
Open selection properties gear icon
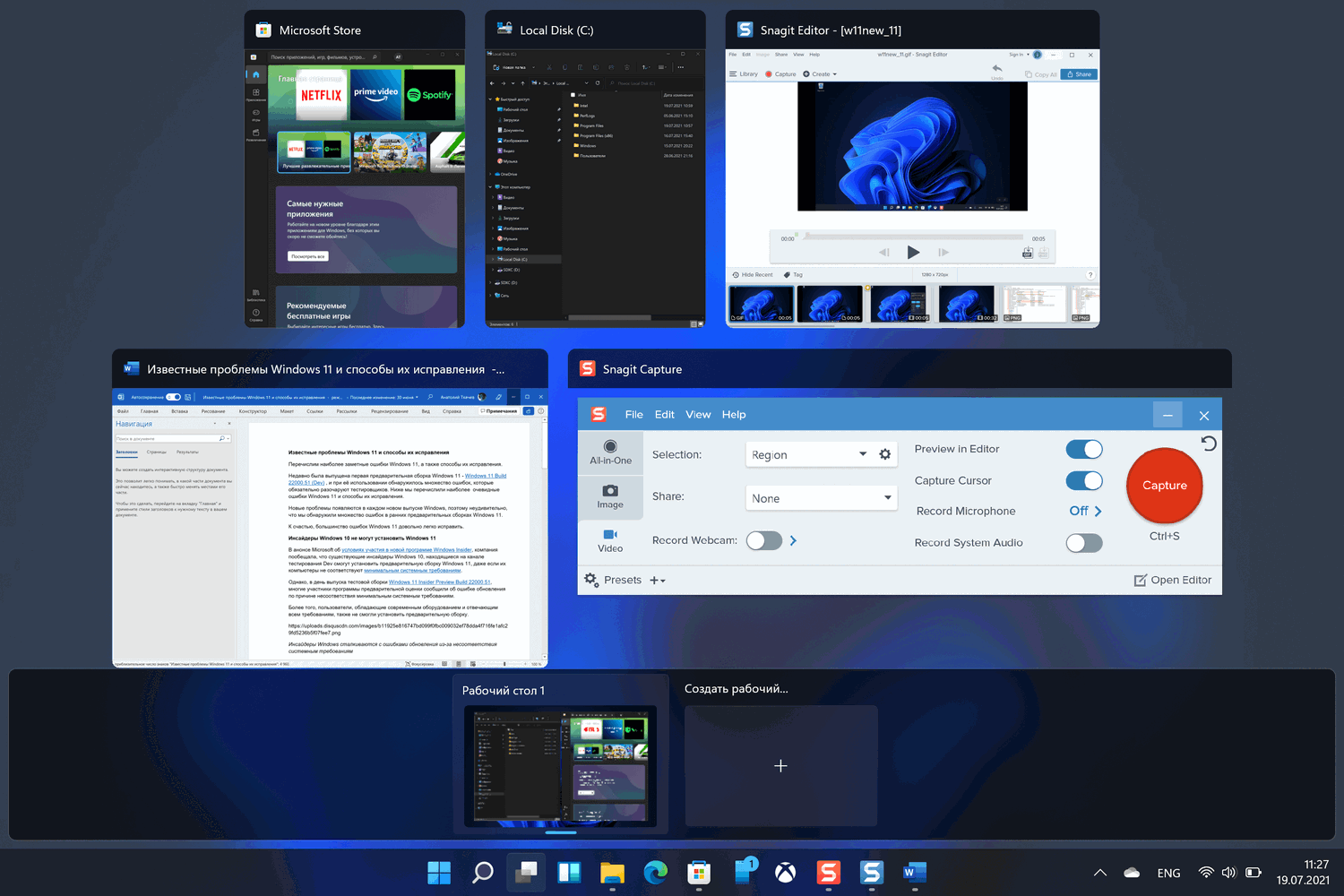click(885, 454)
